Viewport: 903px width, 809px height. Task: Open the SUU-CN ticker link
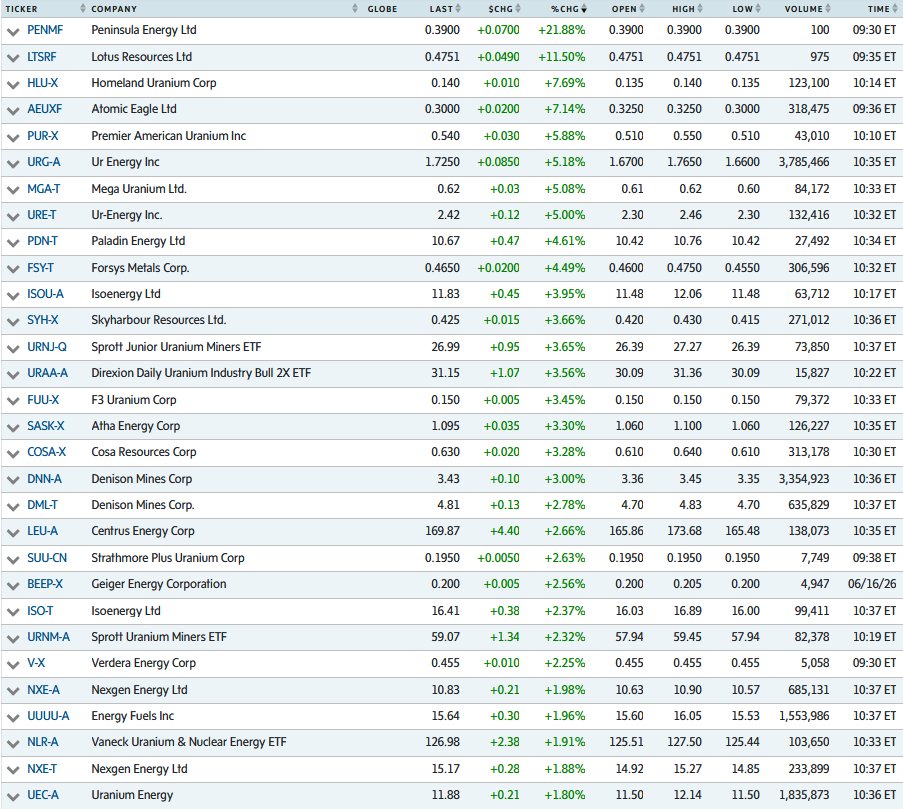pos(47,557)
